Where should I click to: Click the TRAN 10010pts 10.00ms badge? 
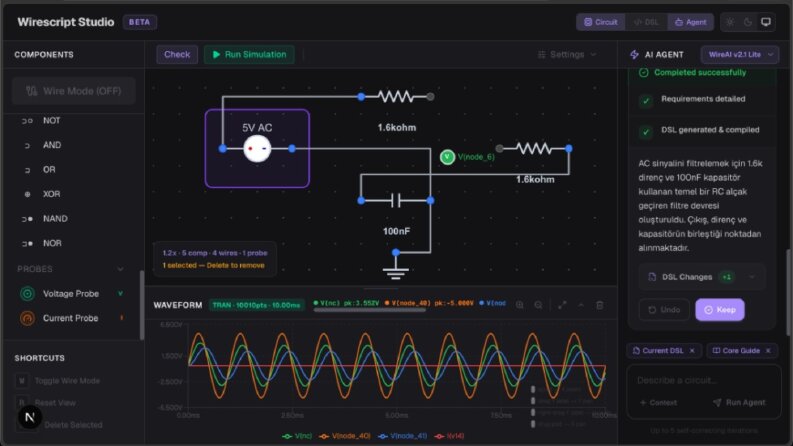click(256, 305)
